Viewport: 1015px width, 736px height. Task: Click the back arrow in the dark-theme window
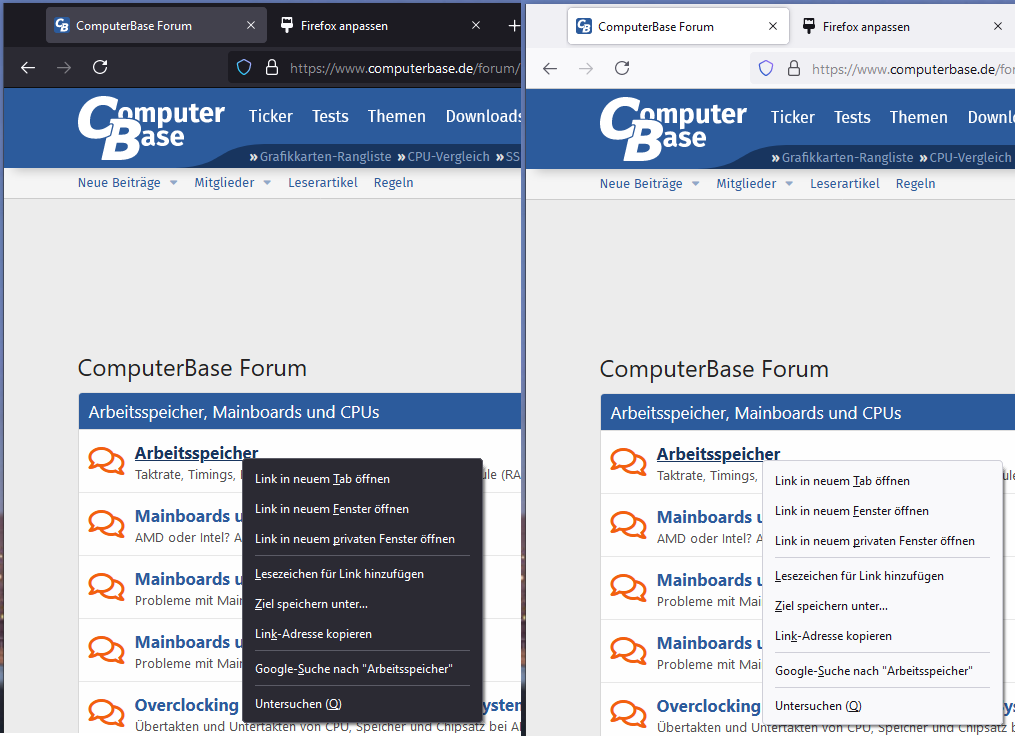(x=28, y=67)
